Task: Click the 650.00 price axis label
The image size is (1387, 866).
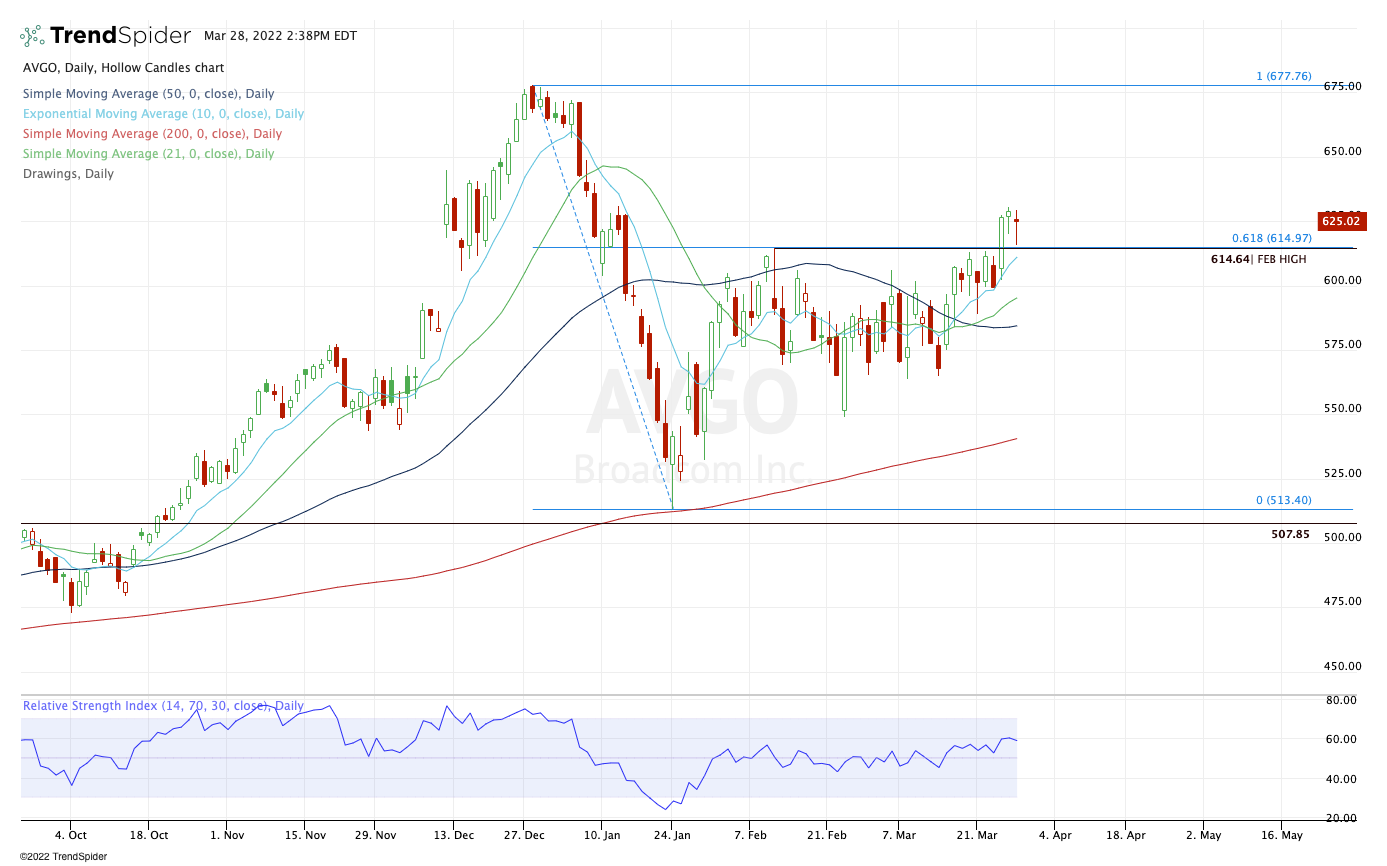Action: tap(1341, 152)
